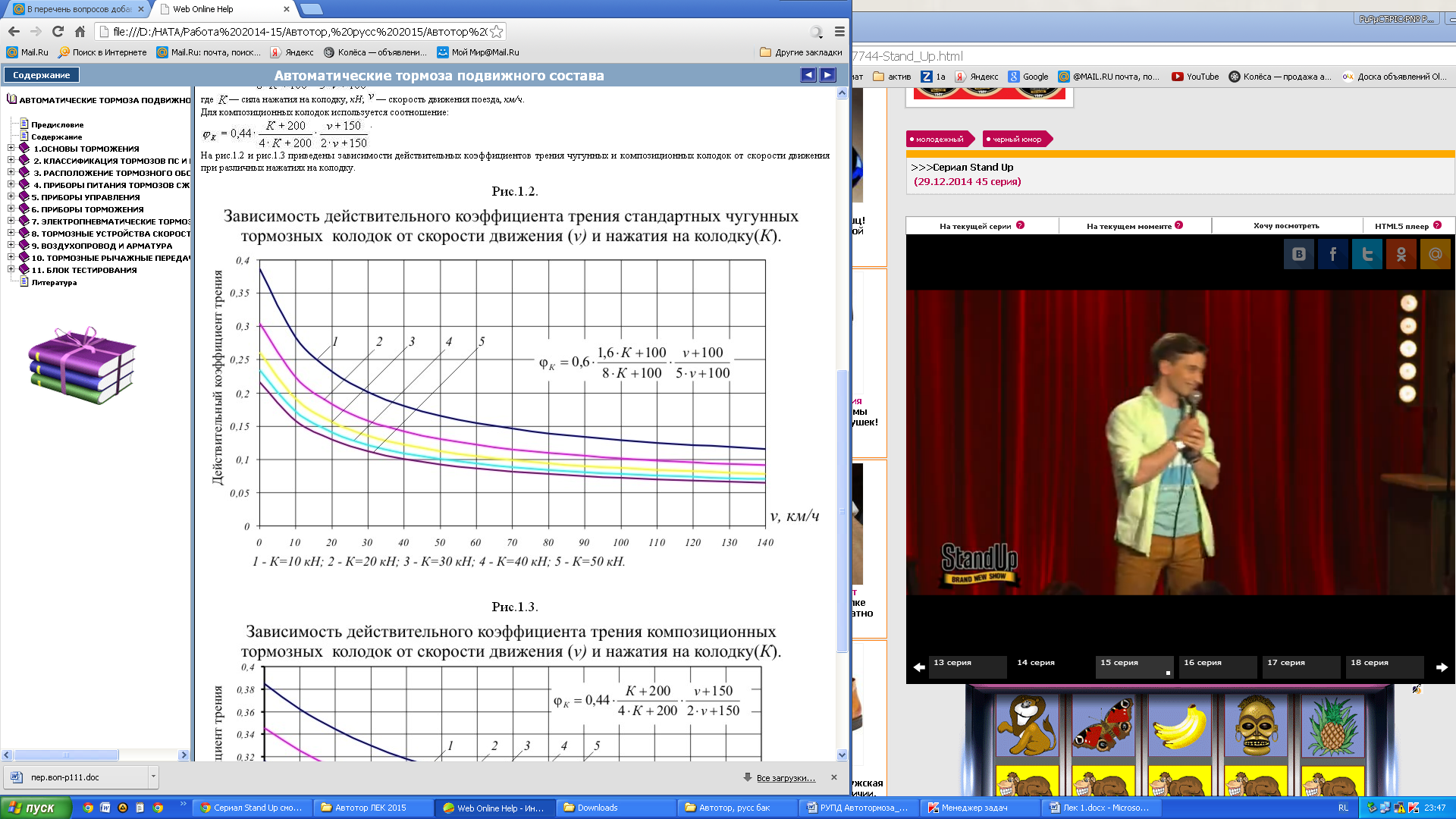This screenshot has height=819, width=1456.
Task: Open 'Другие закладки' bookmarks folder
Action: [801, 52]
